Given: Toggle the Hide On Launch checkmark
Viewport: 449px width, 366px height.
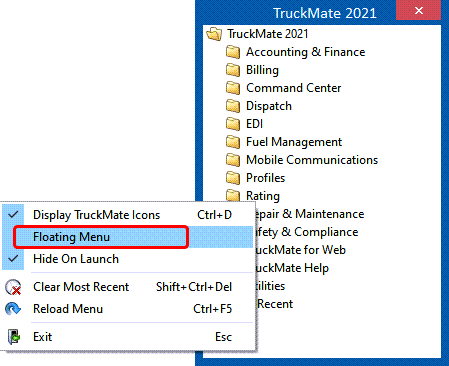Looking at the screenshot, I should (13, 258).
